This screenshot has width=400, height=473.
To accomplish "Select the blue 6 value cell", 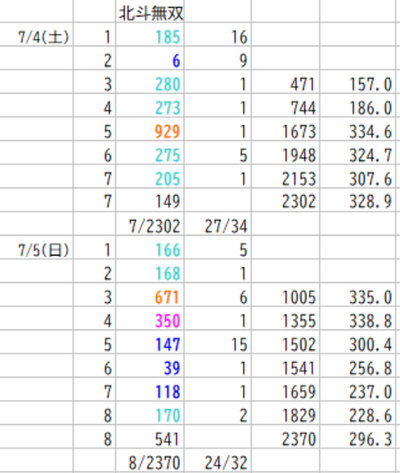I will (x=150, y=61).
